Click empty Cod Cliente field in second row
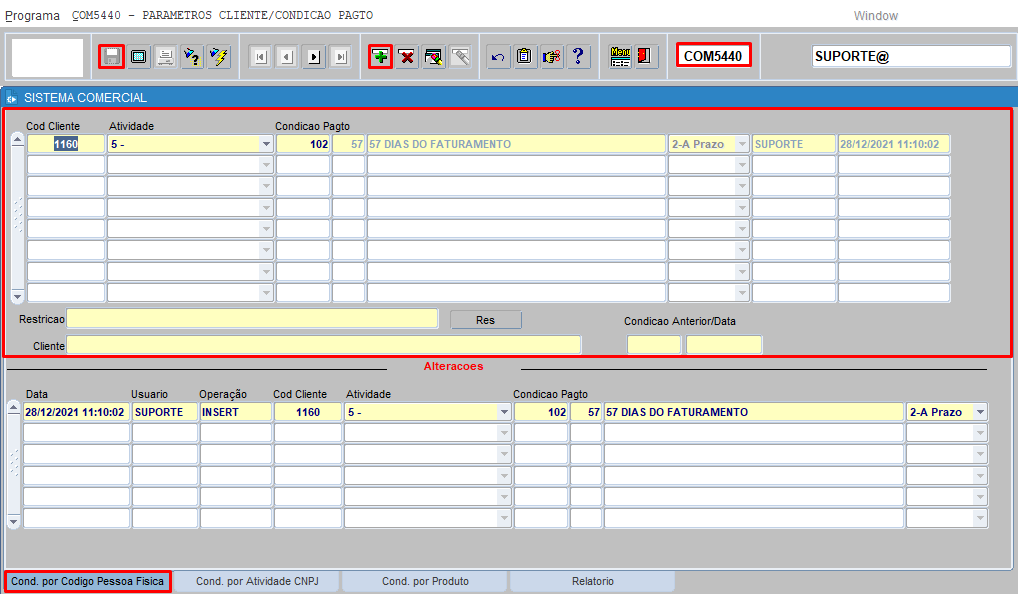The image size is (1019, 594). coord(66,165)
